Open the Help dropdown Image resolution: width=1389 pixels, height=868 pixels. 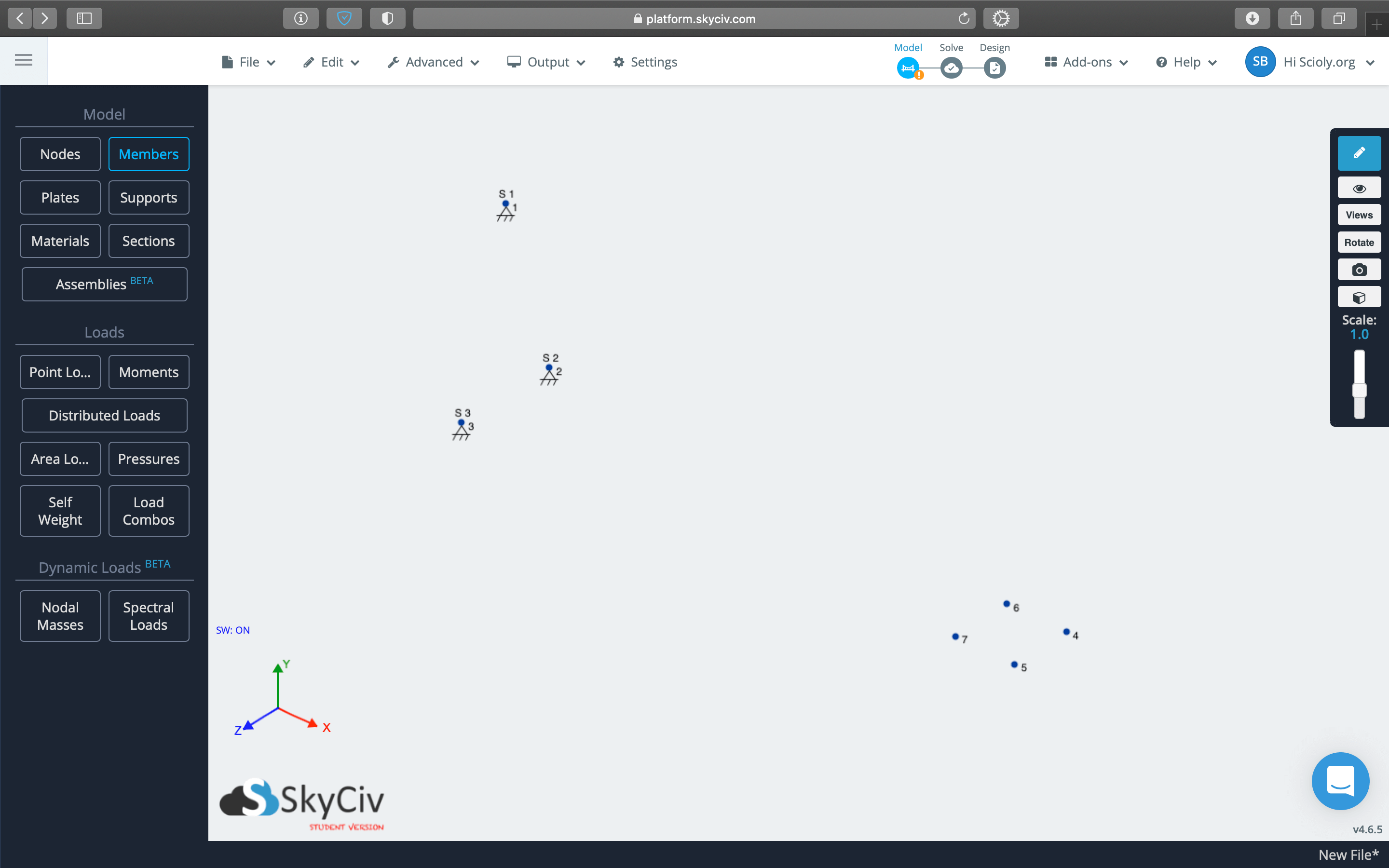coord(1186,62)
